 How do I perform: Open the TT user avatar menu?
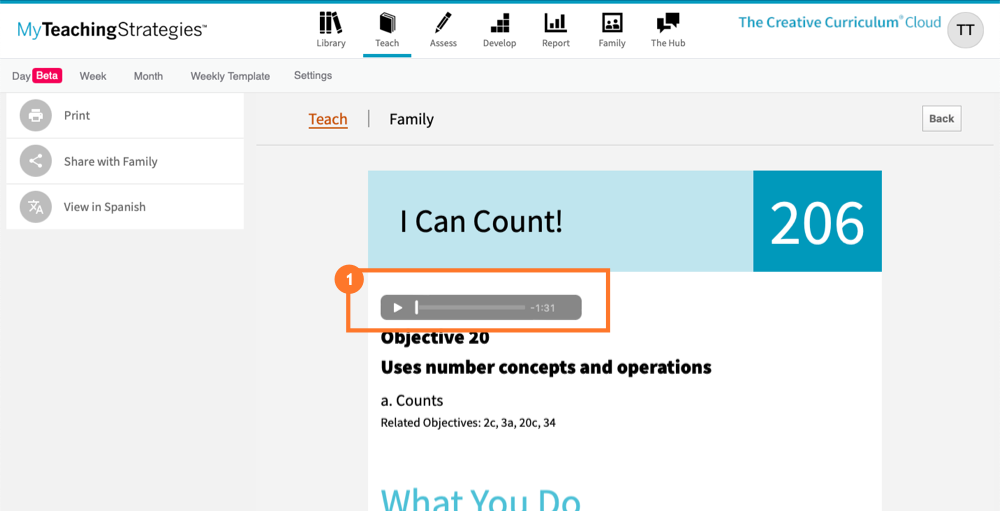coord(965,30)
